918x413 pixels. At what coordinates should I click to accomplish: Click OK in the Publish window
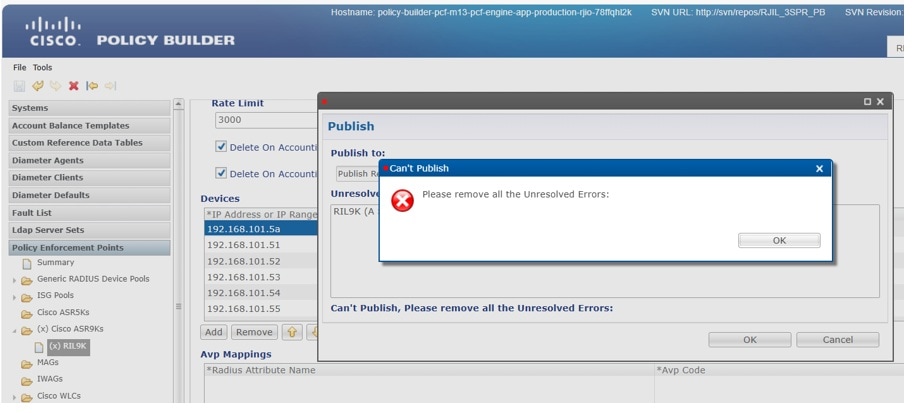pyautogui.click(x=749, y=340)
